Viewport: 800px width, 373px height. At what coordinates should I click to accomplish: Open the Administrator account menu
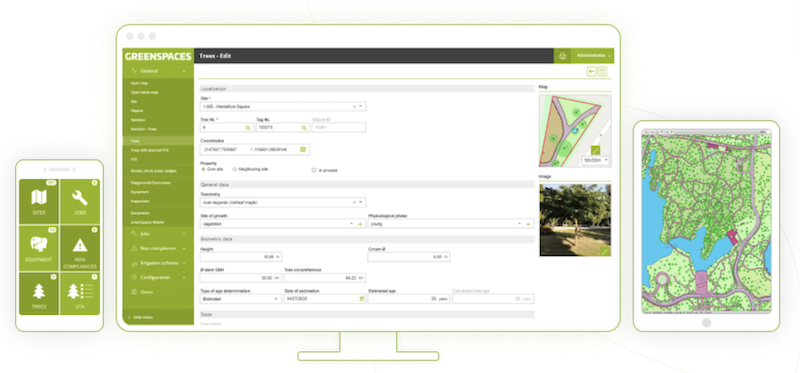592,55
